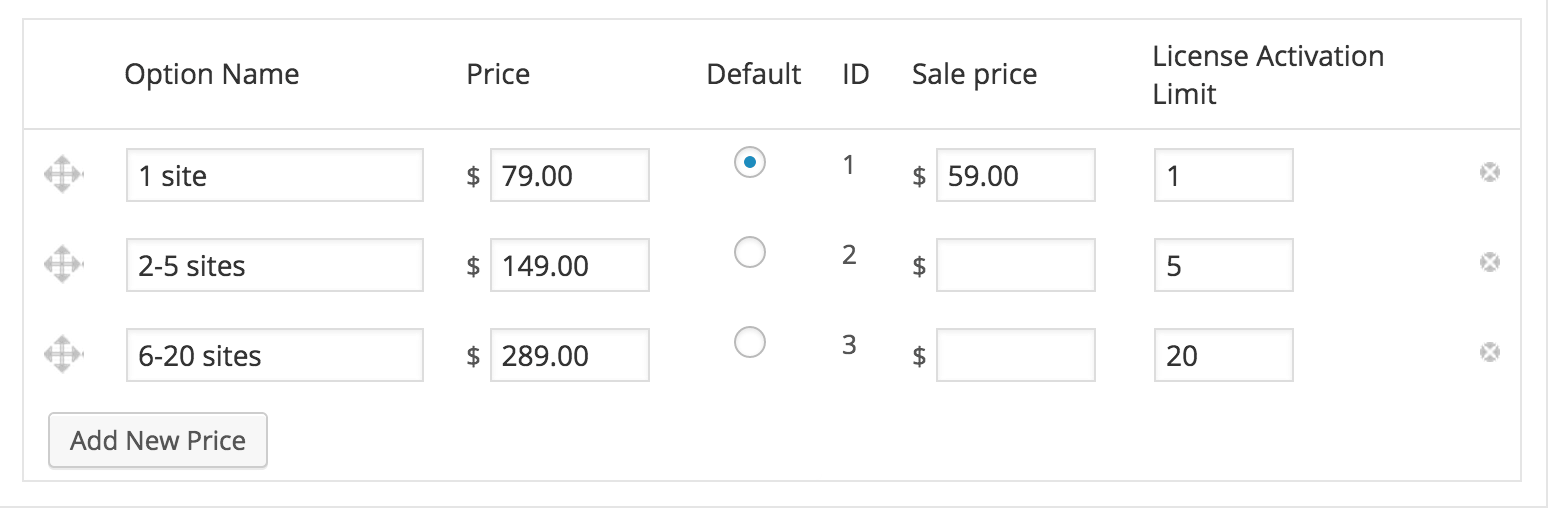Screen dimensions: 1548x508
Task: Select 1 site as the default price
Action: click(x=750, y=162)
